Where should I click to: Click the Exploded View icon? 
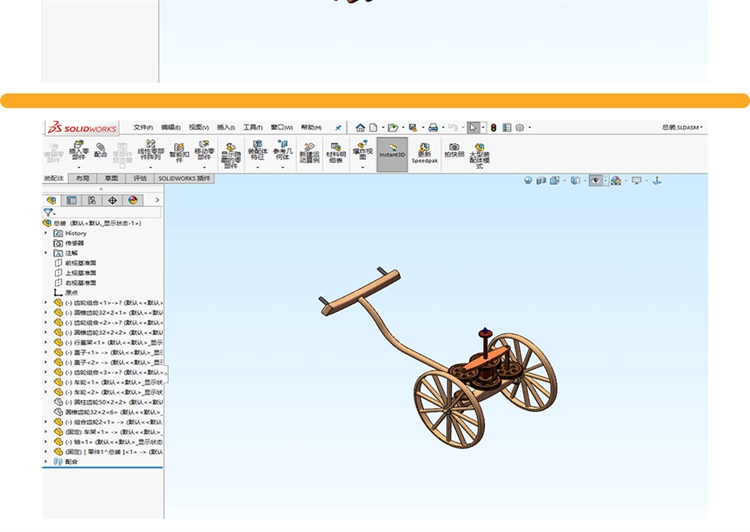click(363, 150)
